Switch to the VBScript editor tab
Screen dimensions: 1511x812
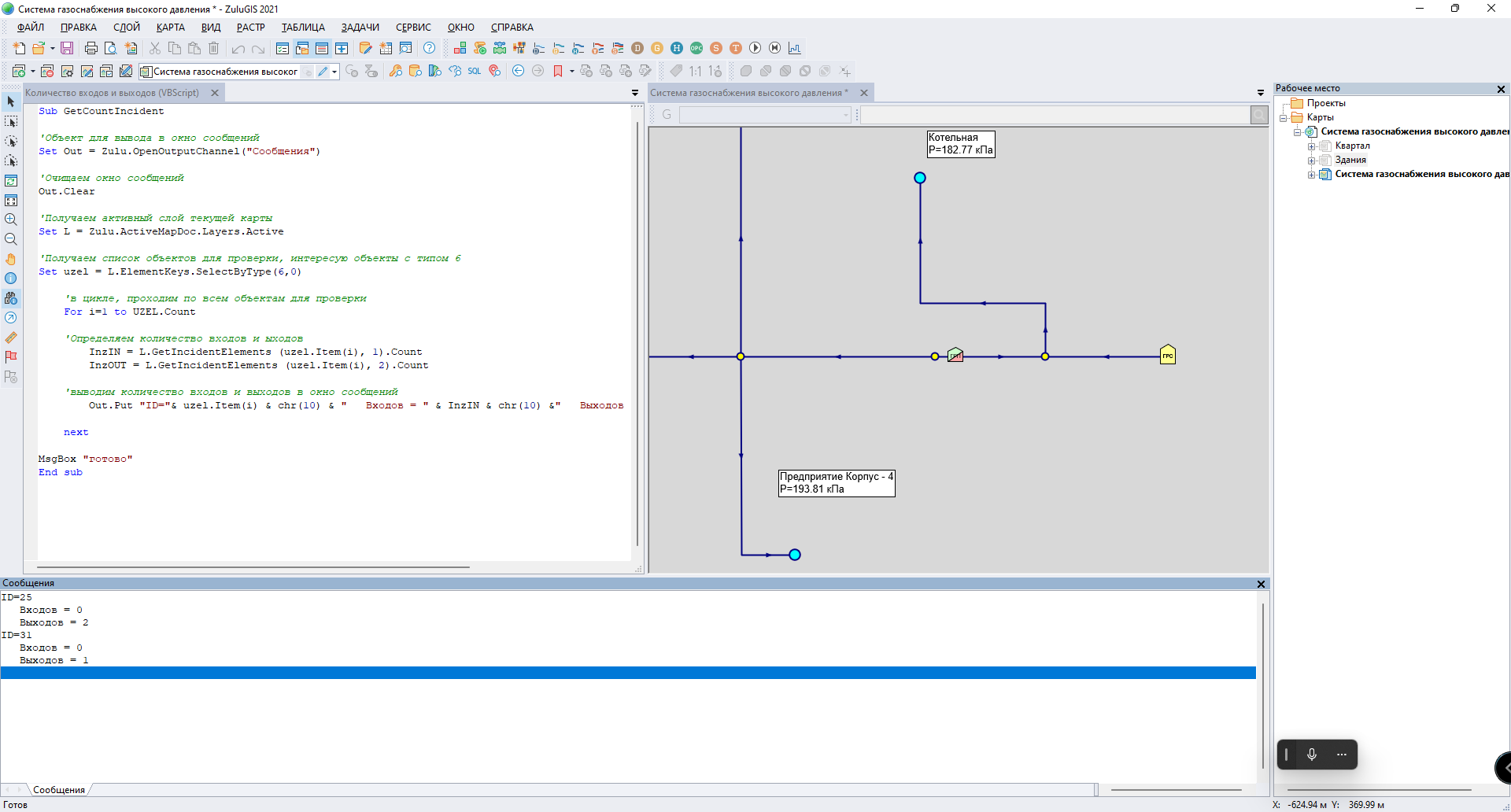point(113,93)
